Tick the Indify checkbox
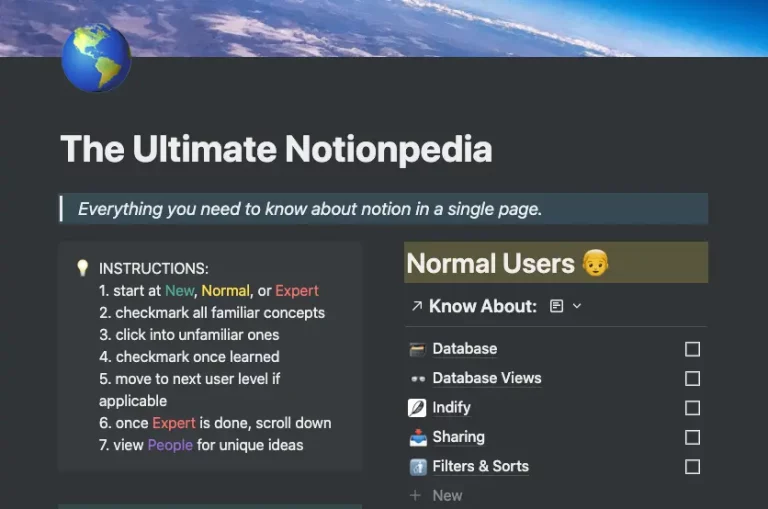Viewport: 768px width, 509px height. 692,408
